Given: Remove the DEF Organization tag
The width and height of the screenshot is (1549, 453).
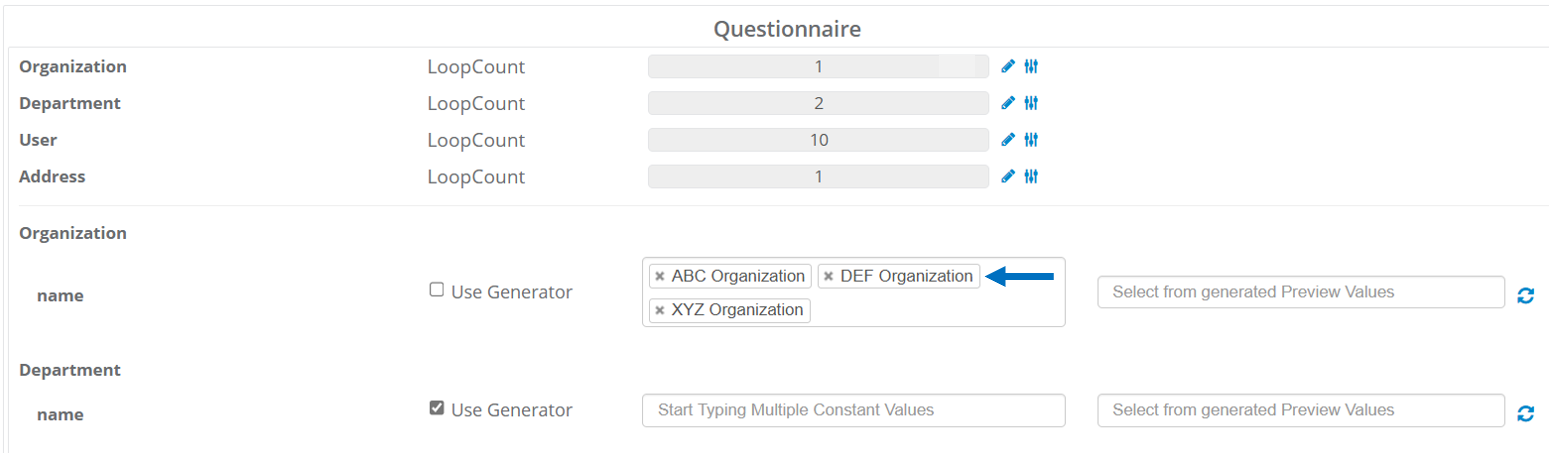Looking at the screenshot, I should [x=828, y=276].
